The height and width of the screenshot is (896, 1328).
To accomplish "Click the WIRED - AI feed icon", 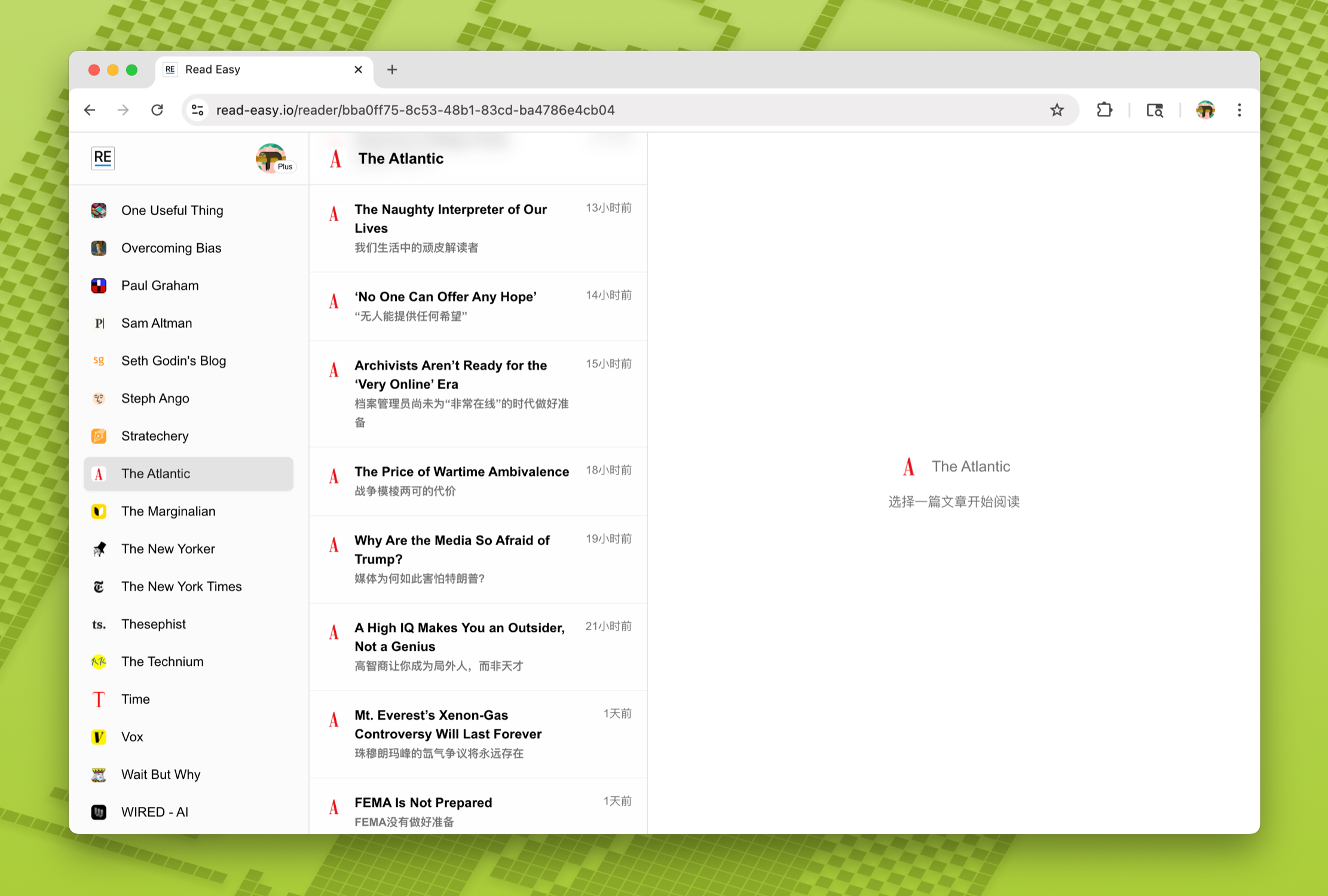I will tap(99, 813).
